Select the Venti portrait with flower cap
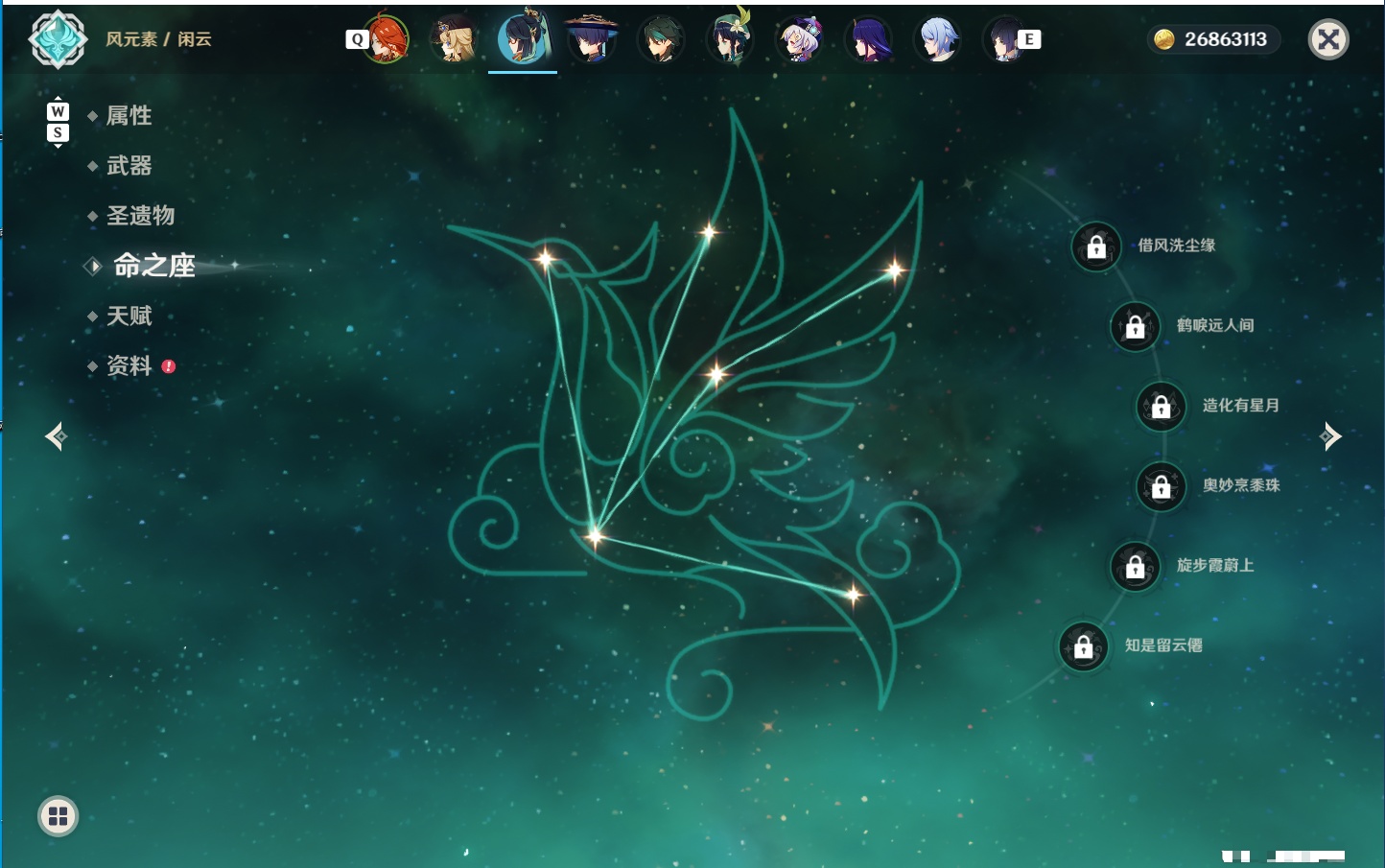 tap(730, 39)
